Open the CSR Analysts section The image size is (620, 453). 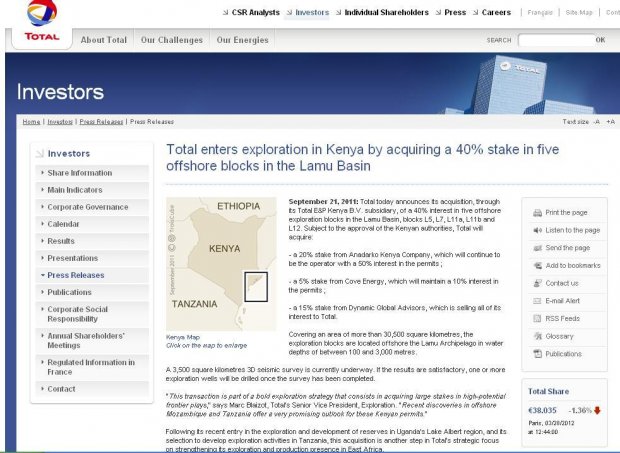[255, 13]
